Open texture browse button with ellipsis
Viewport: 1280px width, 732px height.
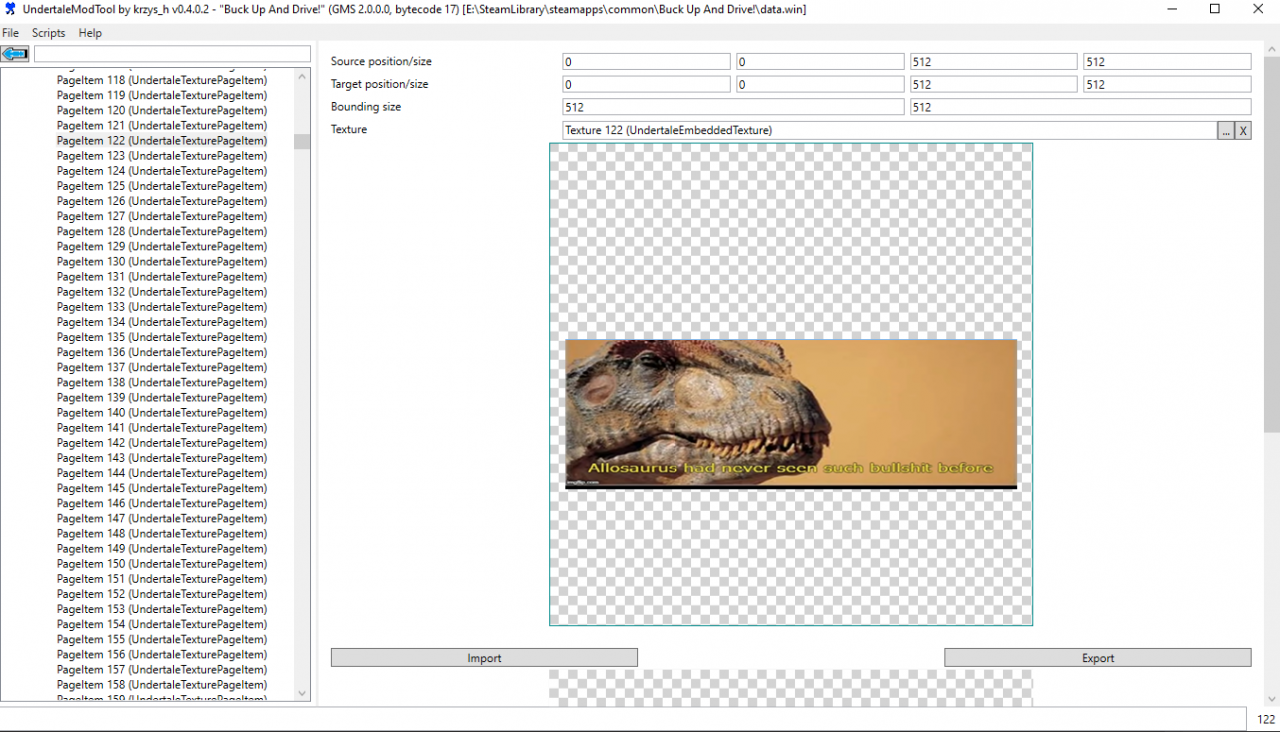tap(1225, 130)
